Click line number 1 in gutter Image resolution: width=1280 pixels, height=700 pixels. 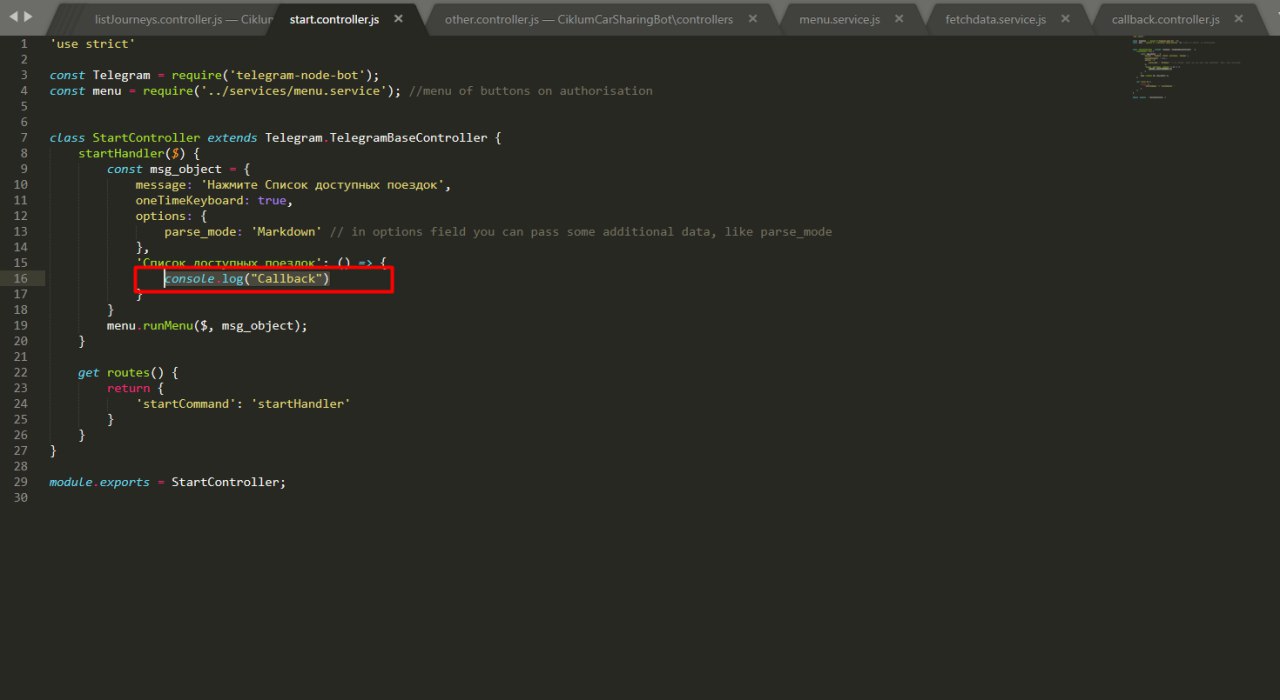tap(24, 44)
